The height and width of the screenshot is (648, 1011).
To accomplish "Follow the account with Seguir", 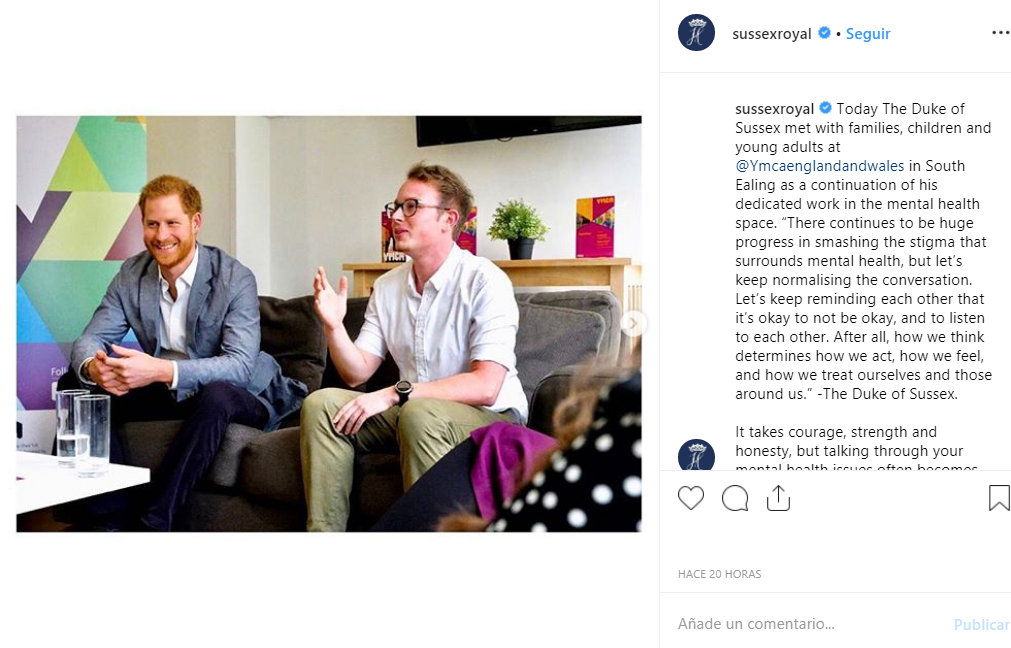I will pos(867,34).
